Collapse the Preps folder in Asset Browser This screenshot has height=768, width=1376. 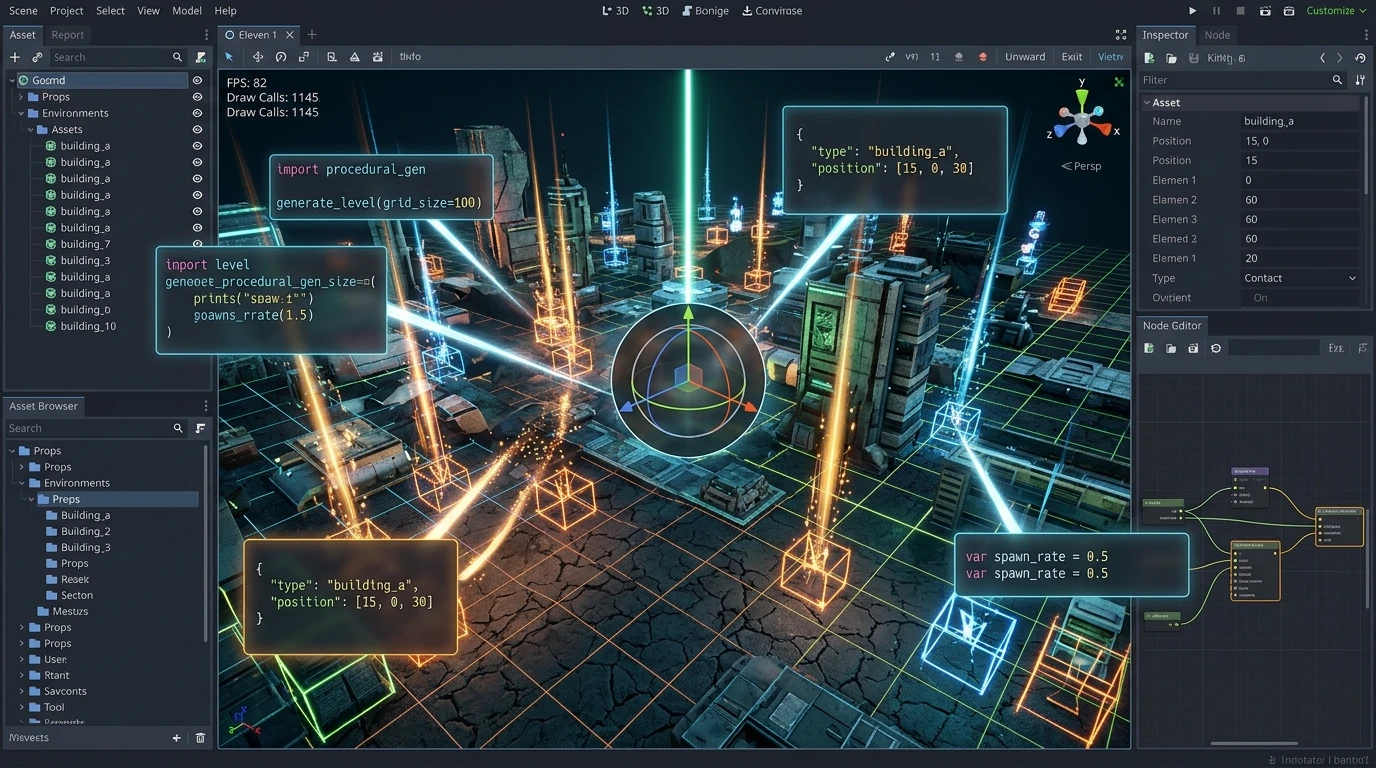(31, 499)
